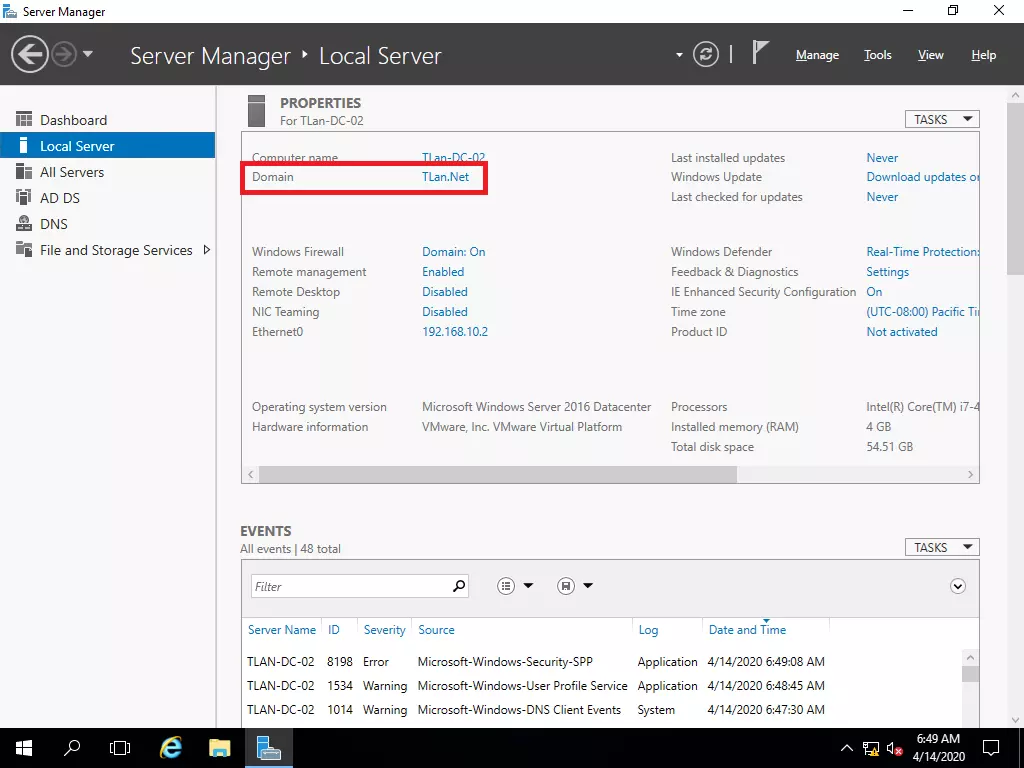
Task: Open the Properties TASKS dropdown
Action: click(x=942, y=120)
